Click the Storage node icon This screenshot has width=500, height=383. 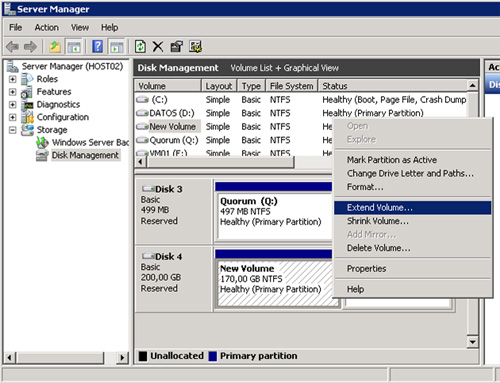(27, 130)
